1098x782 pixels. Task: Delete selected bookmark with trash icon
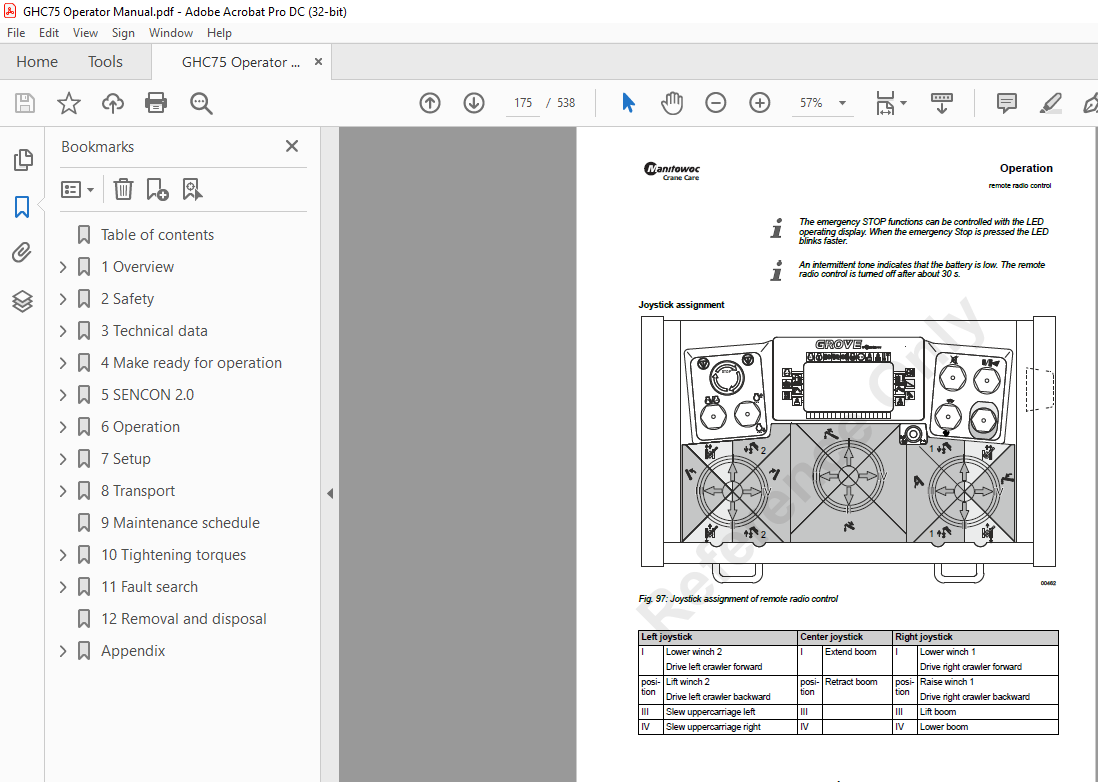coord(123,189)
